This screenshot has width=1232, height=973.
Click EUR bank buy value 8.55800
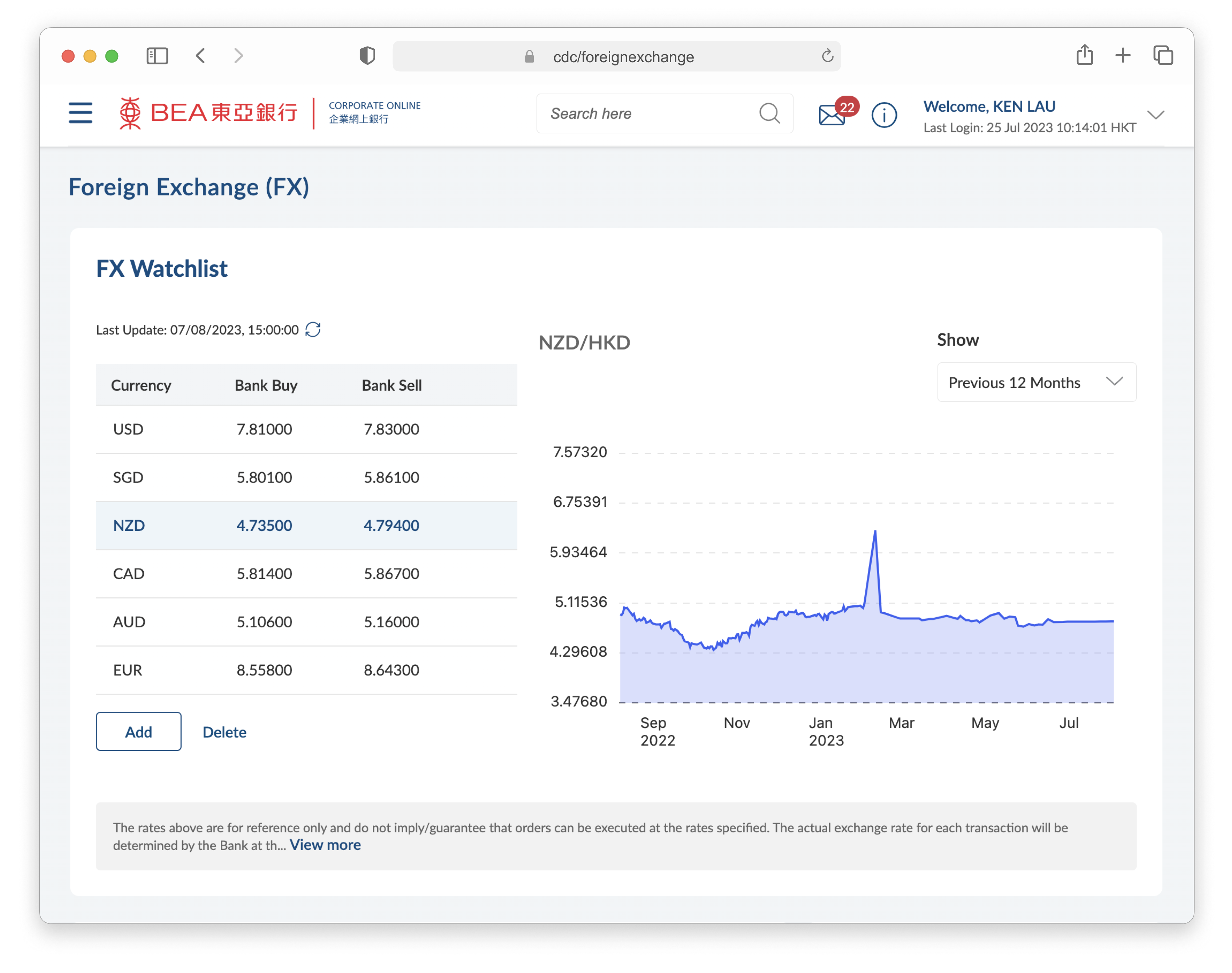(264, 670)
